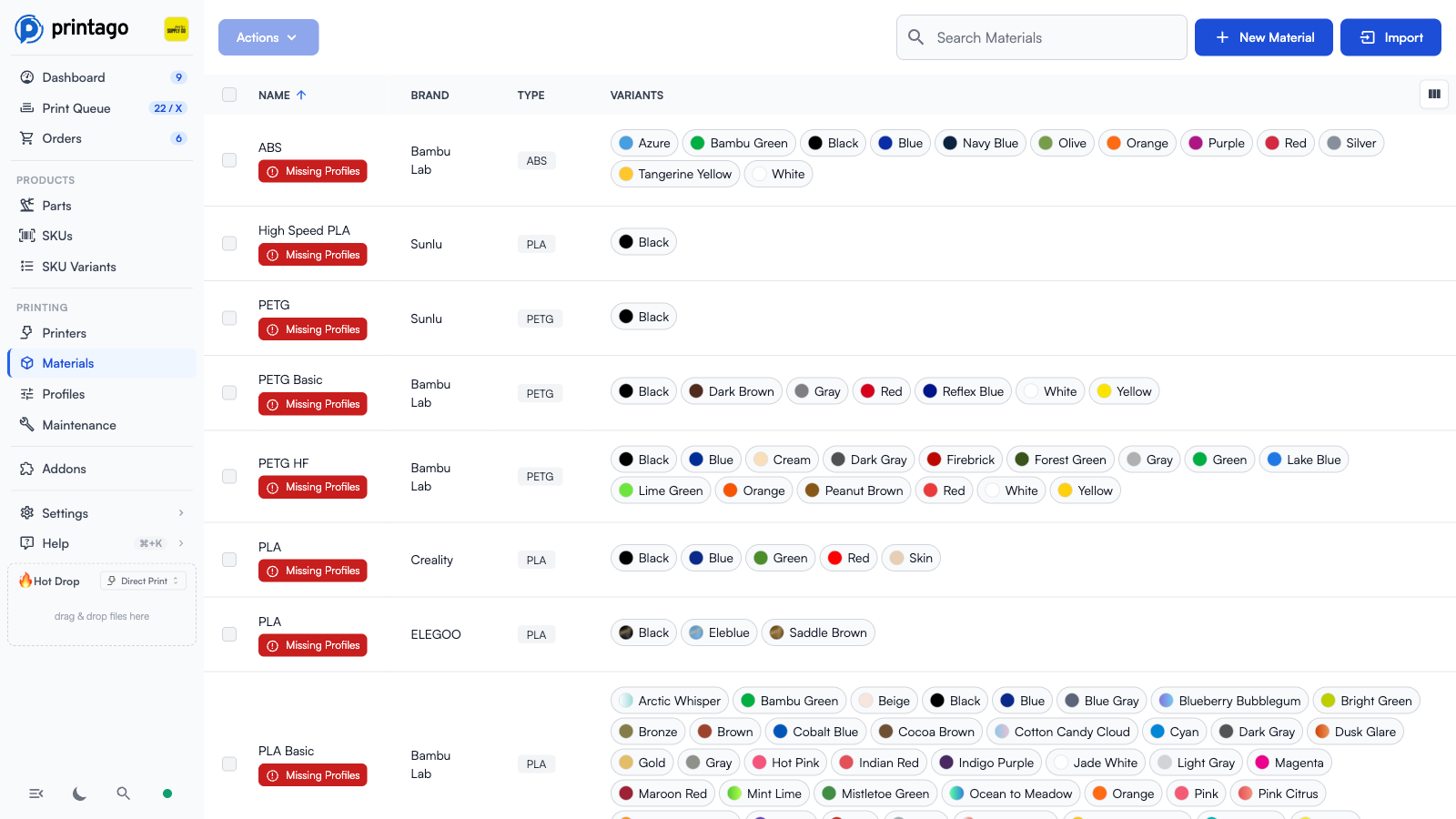The width and height of the screenshot is (1456, 819).
Task: Navigate to Orders
Action: (x=102, y=138)
